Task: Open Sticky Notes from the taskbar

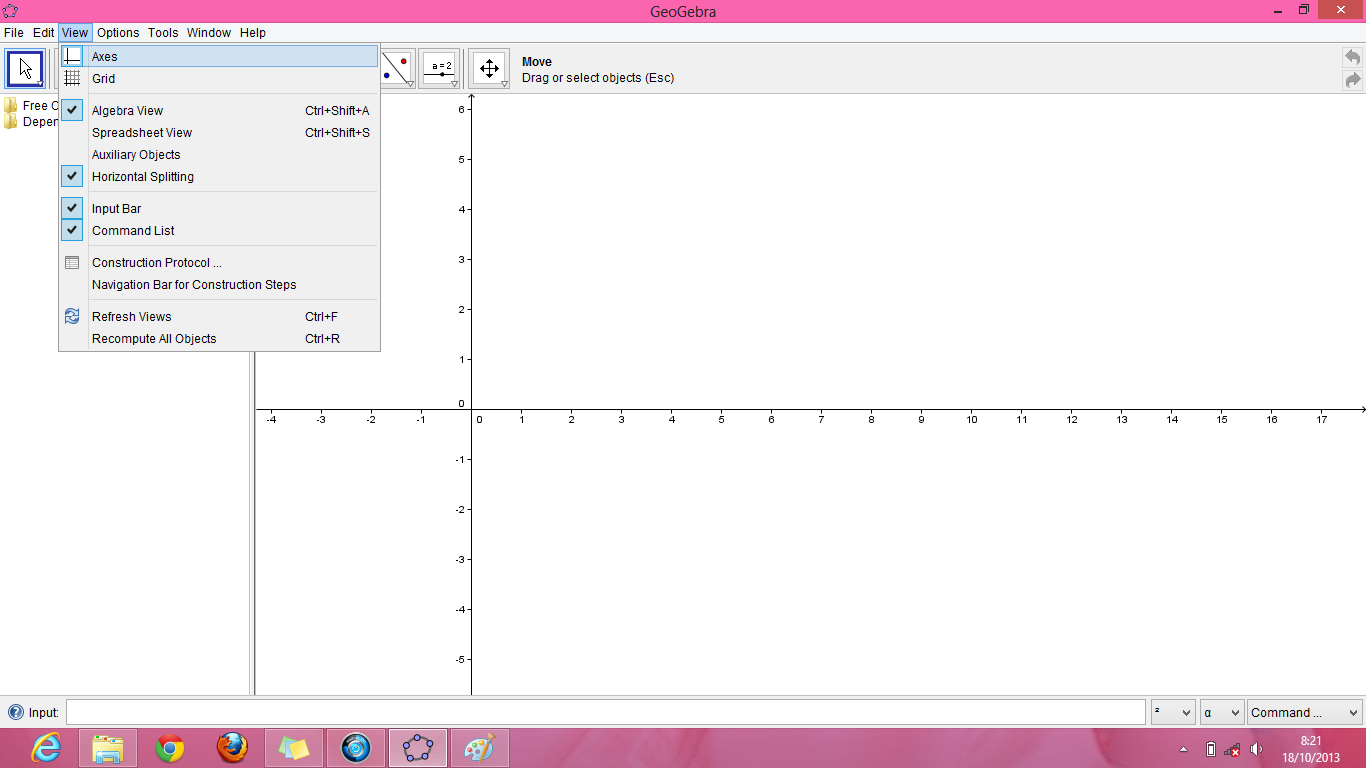Action: [294, 748]
